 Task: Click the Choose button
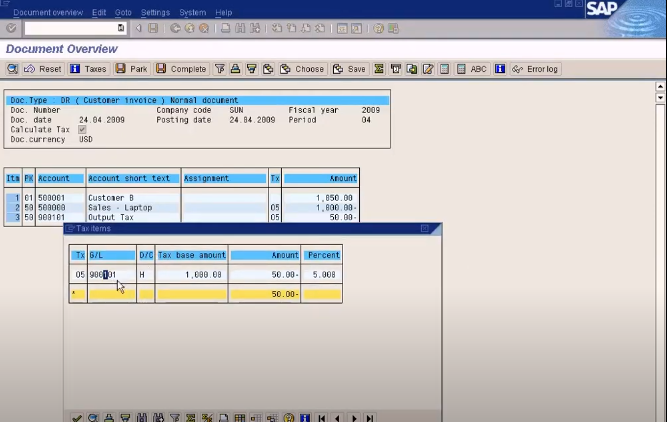point(302,69)
